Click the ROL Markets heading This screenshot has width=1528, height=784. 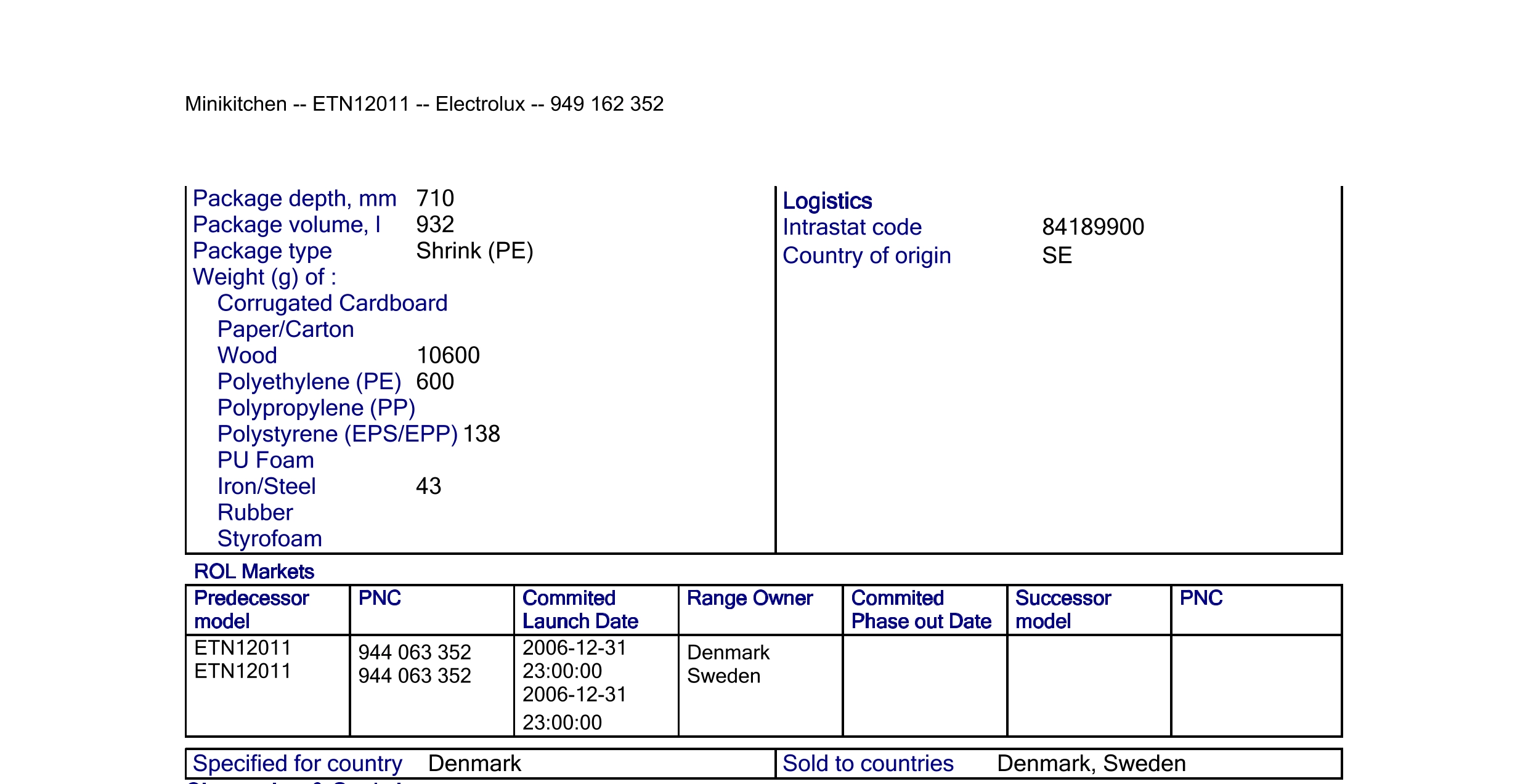pyautogui.click(x=254, y=572)
